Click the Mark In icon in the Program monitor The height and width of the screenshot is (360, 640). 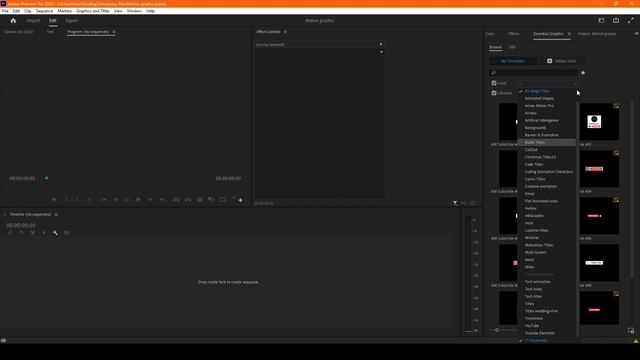pos(66,200)
